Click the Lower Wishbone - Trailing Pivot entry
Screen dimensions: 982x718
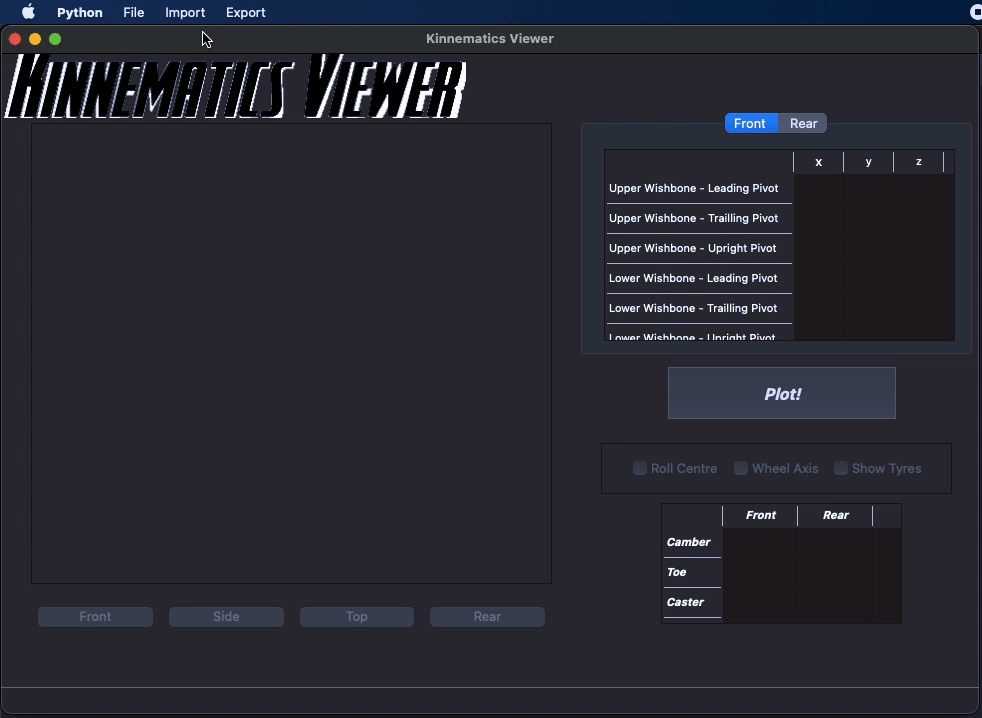[694, 308]
